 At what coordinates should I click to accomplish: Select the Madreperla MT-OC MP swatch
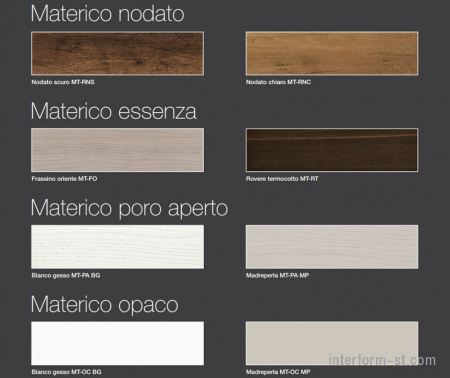point(332,343)
